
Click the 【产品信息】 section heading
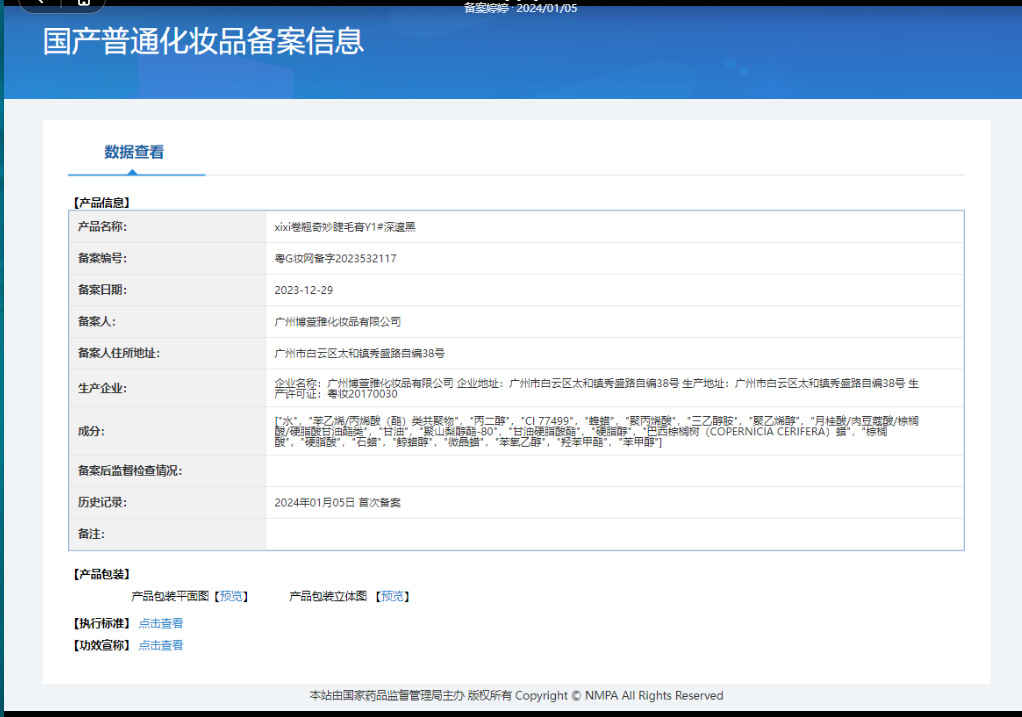(101, 203)
